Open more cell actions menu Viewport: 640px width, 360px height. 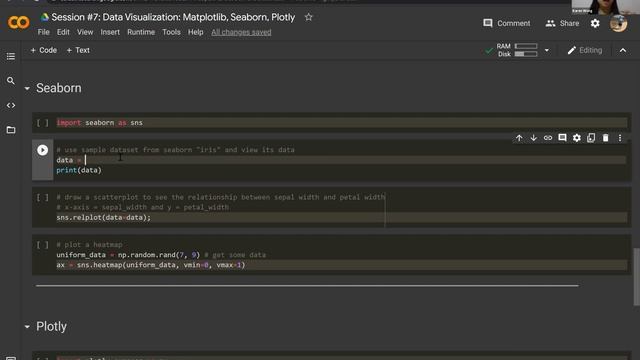[x=620, y=138]
